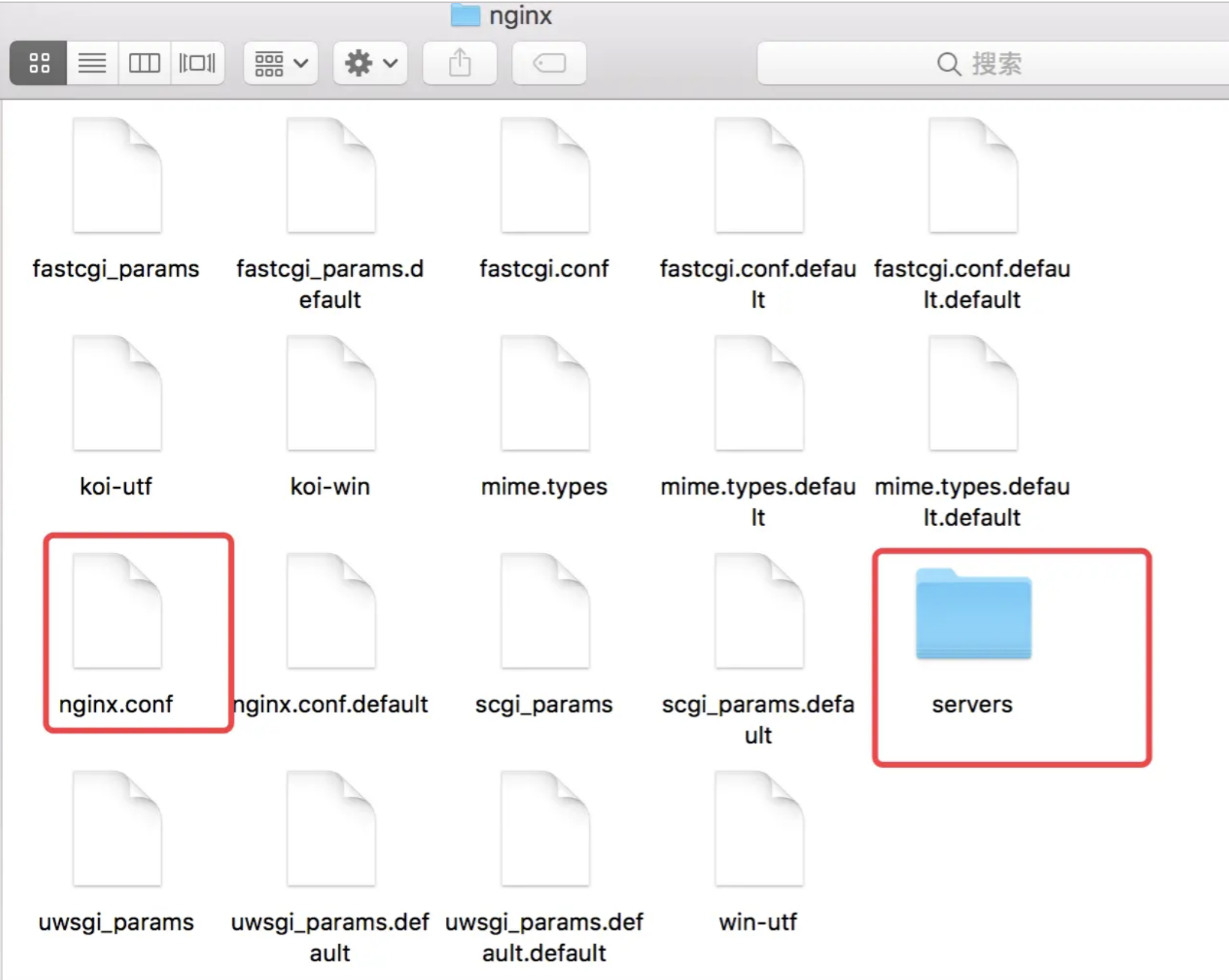Screen dimensions: 1229x980
Task: Select the uwsgi_params file
Action: tap(116, 828)
